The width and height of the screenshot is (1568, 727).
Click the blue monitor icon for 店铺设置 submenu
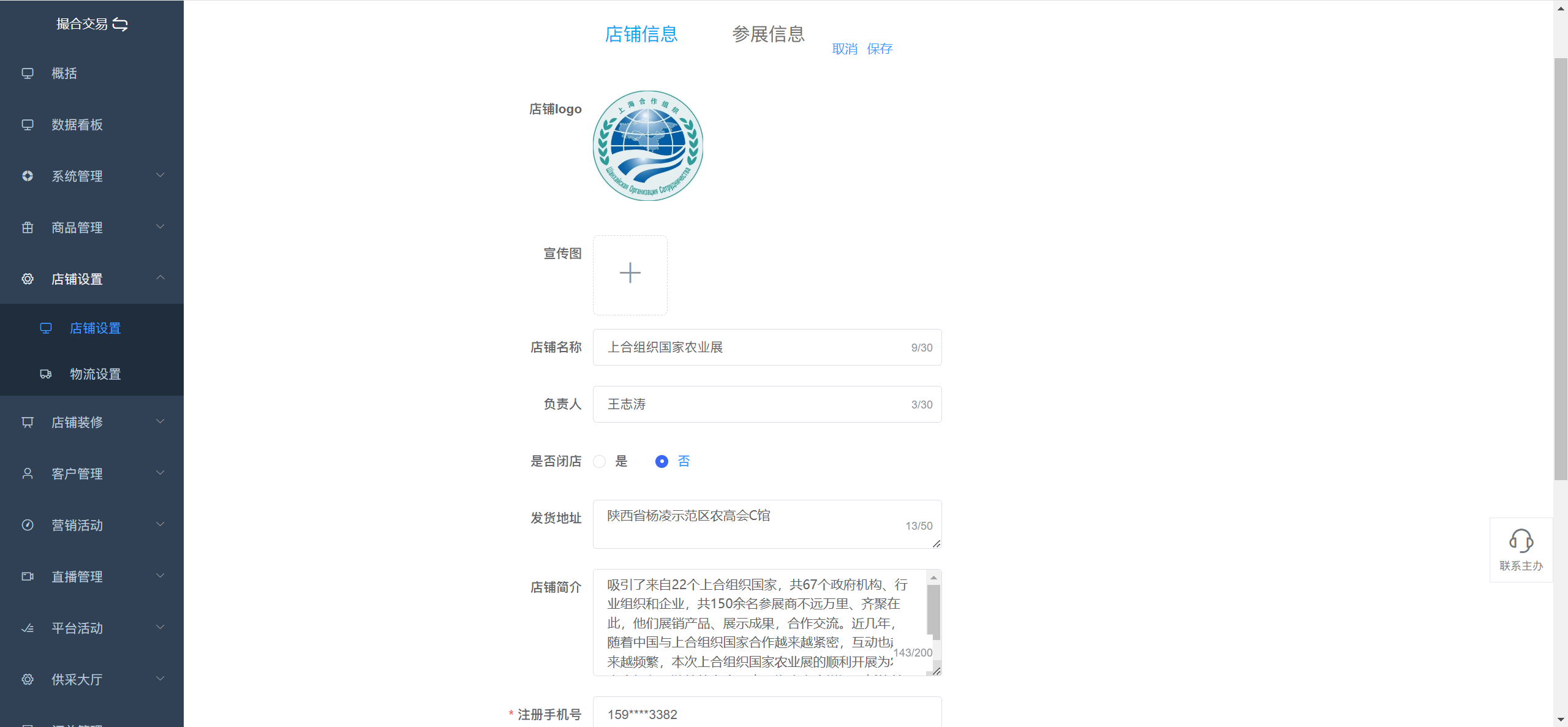pyautogui.click(x=46, y=328)
